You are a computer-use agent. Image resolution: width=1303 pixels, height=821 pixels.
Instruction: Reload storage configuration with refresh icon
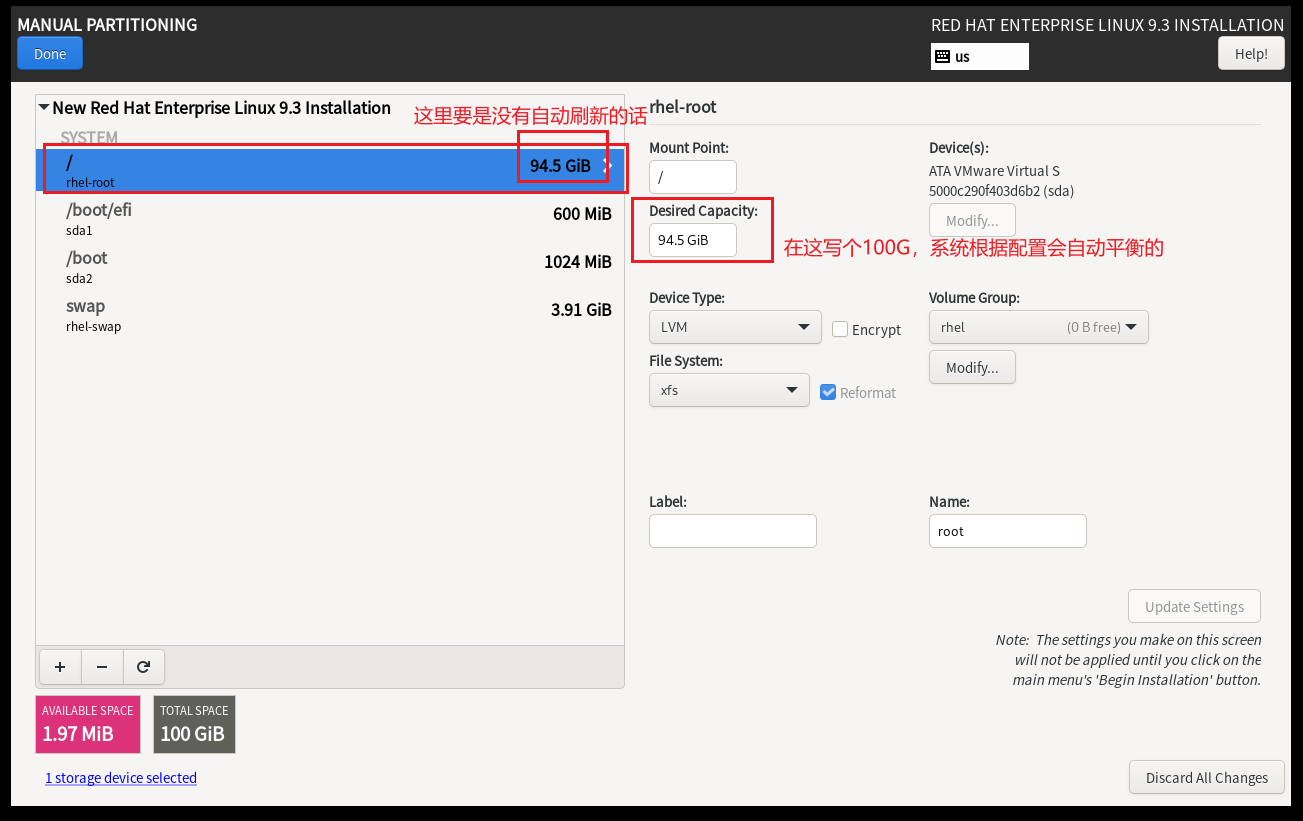(143, 667)
